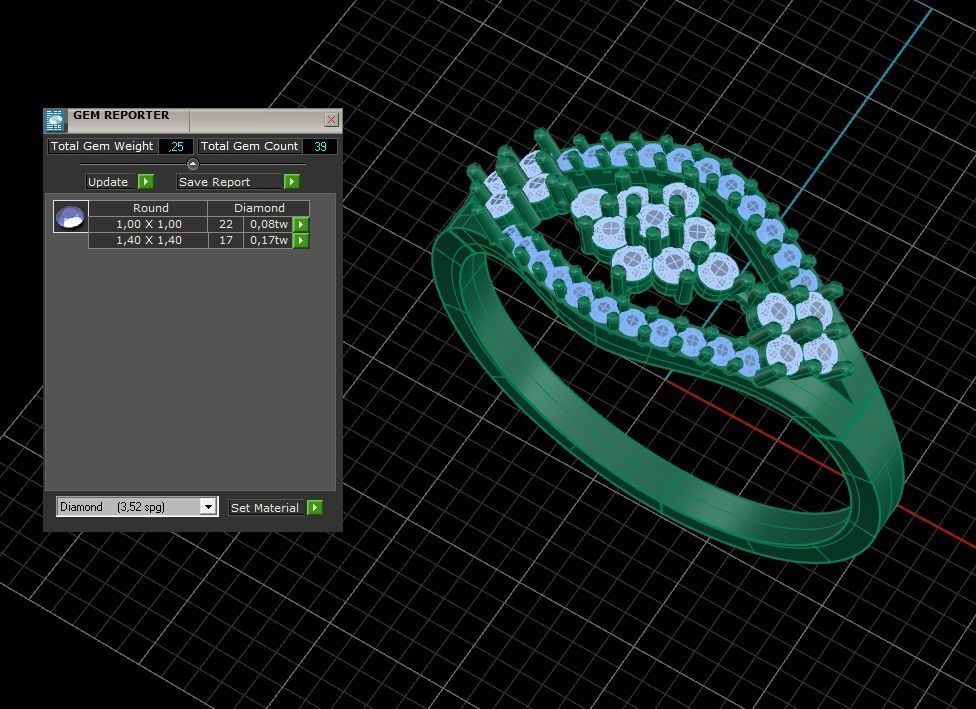Click the Gem Reporter panel icon
This screenshot has width=976, height=709.
pos(55,120)
